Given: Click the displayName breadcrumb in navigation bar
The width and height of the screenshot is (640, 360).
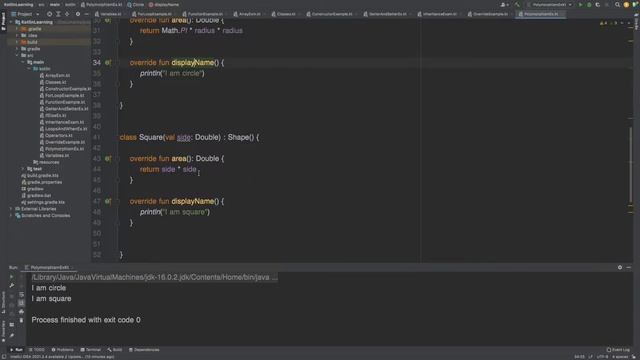Looking at the screenshot, I should tap(164, 5).
